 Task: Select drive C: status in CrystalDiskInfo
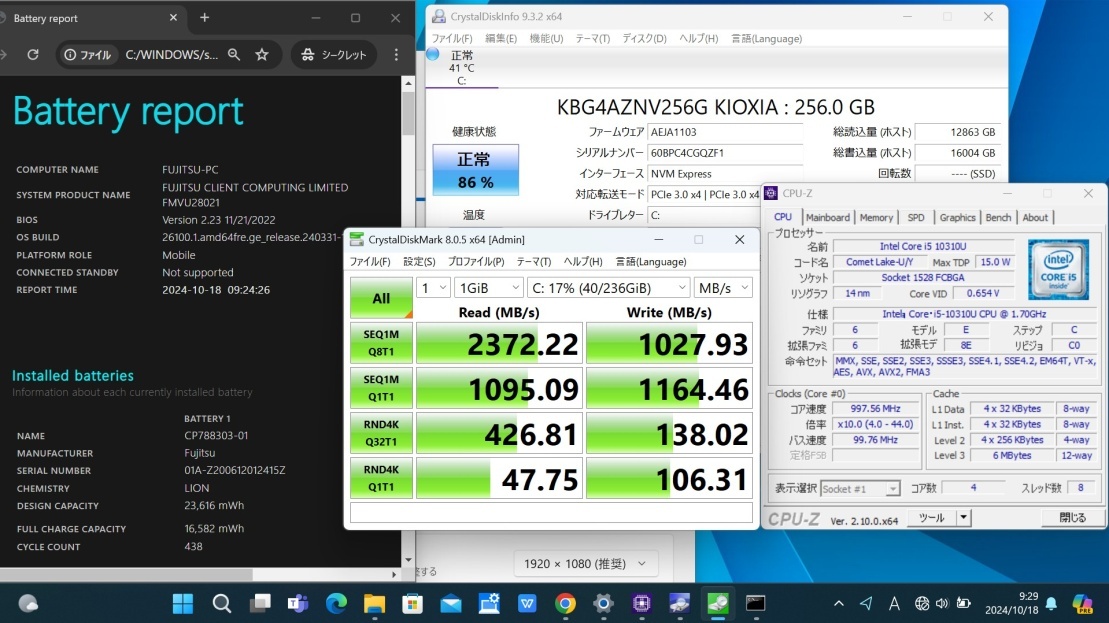coord(461,68)
